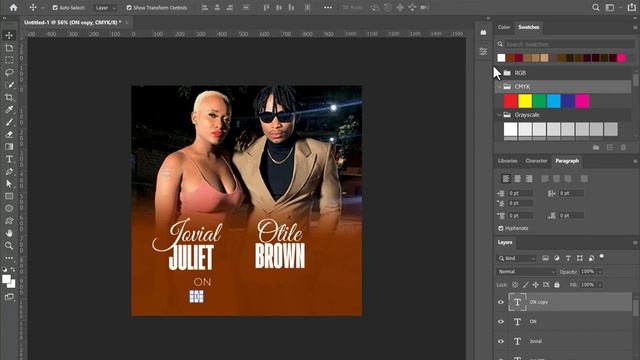Open the layer filter Kind dropdown

coord(517,258)
